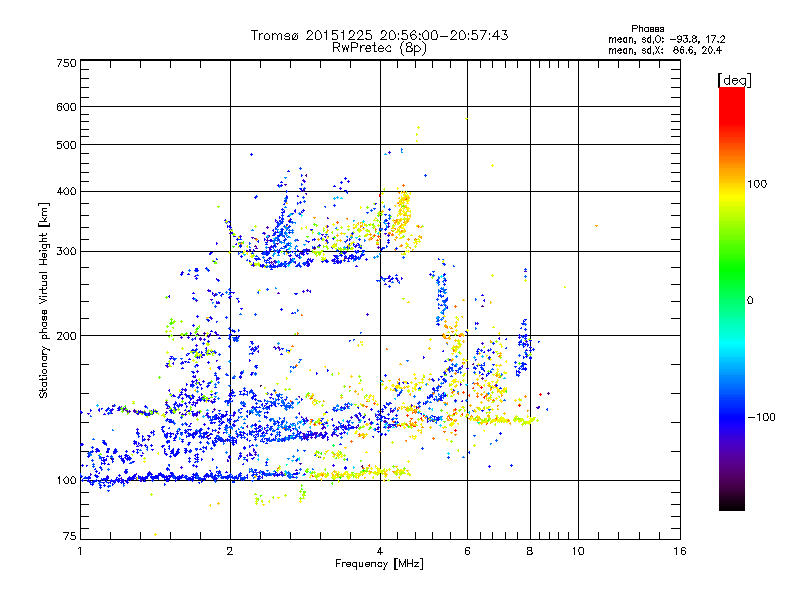Click the 10 x-axis tick label

point(578,551)
